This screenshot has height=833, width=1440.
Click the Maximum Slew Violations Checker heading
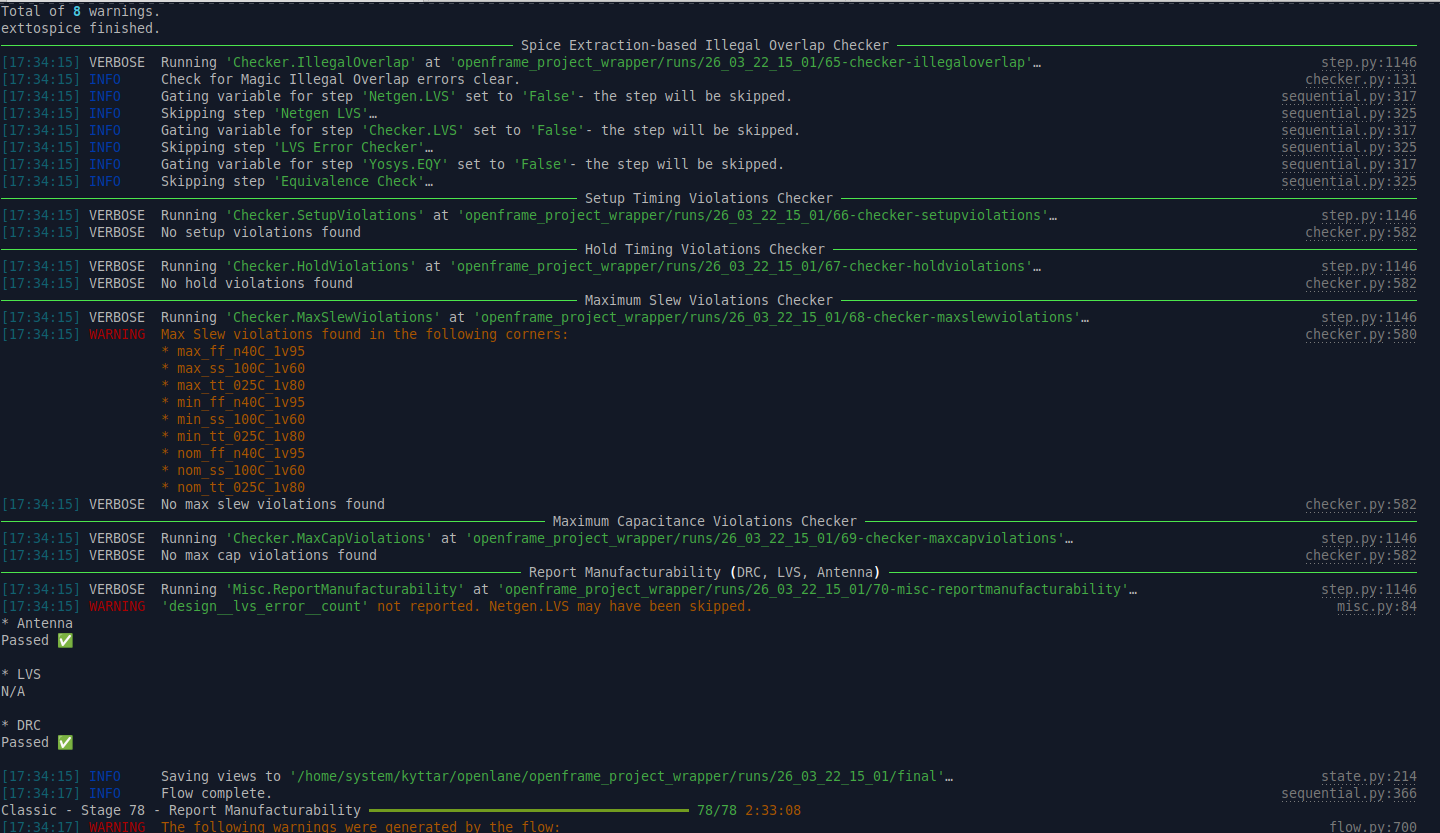point(708,300)
